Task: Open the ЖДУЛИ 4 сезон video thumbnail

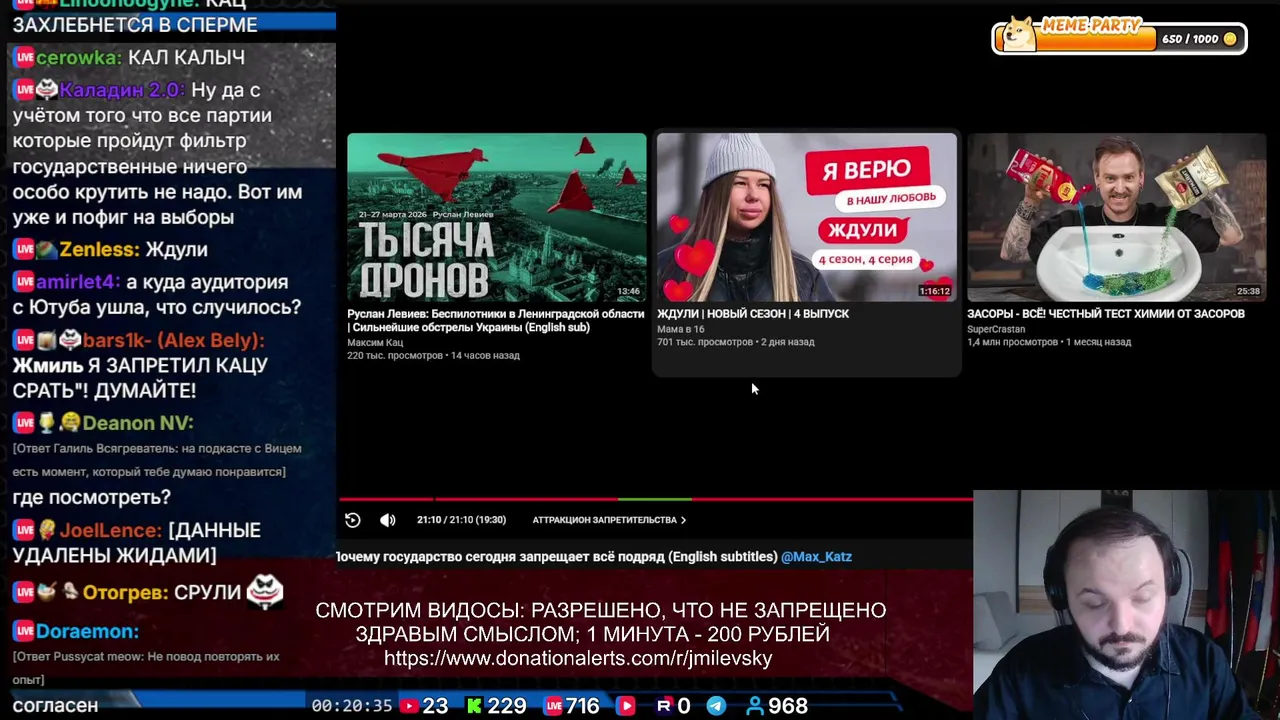Action: click(x=807, y=217)
